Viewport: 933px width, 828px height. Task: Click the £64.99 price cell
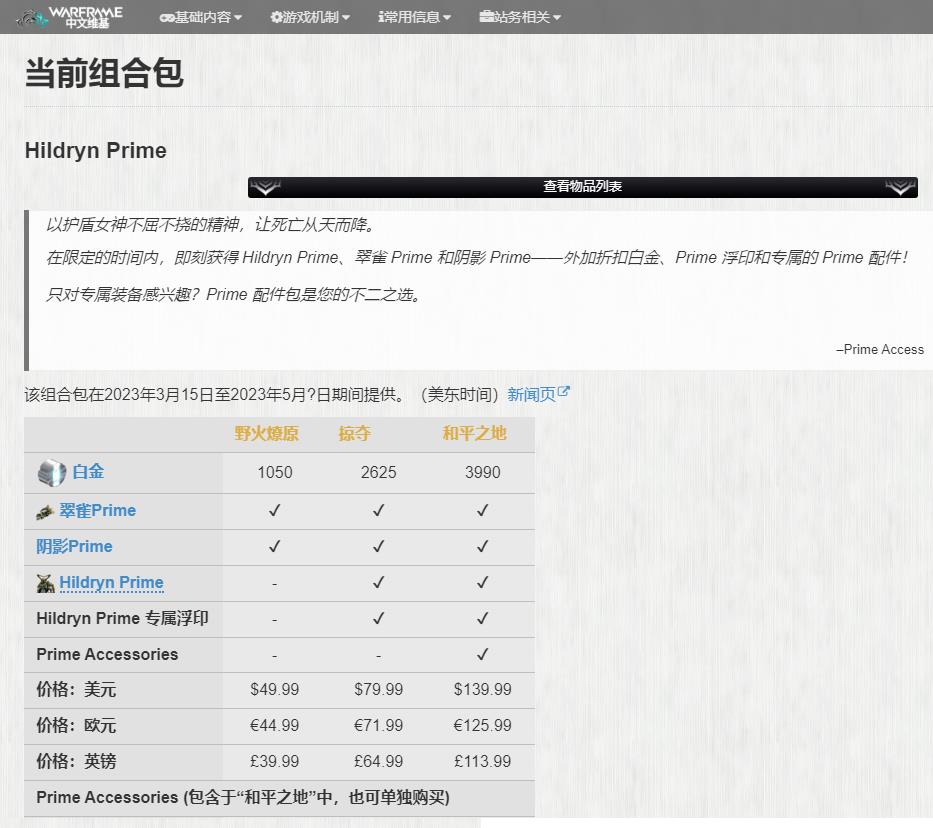click(378, 761)
